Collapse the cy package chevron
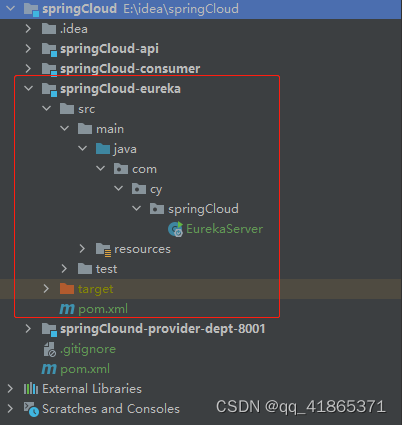Screen dimensions: 402x425 tap(119, 188)
